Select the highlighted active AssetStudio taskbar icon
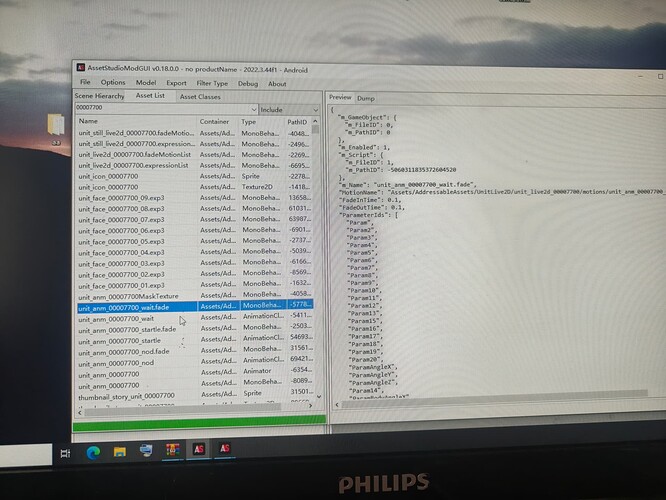This screenshot has height=500, width=666. tap(199, 449)
